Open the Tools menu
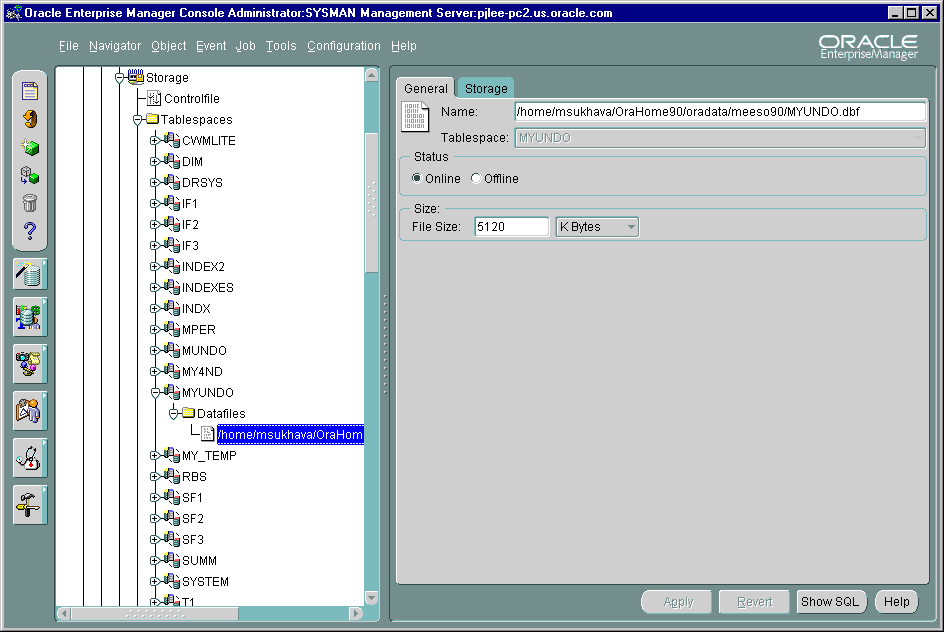The height and width of the screenshot is (632, 944). click(x=281, y=46)
